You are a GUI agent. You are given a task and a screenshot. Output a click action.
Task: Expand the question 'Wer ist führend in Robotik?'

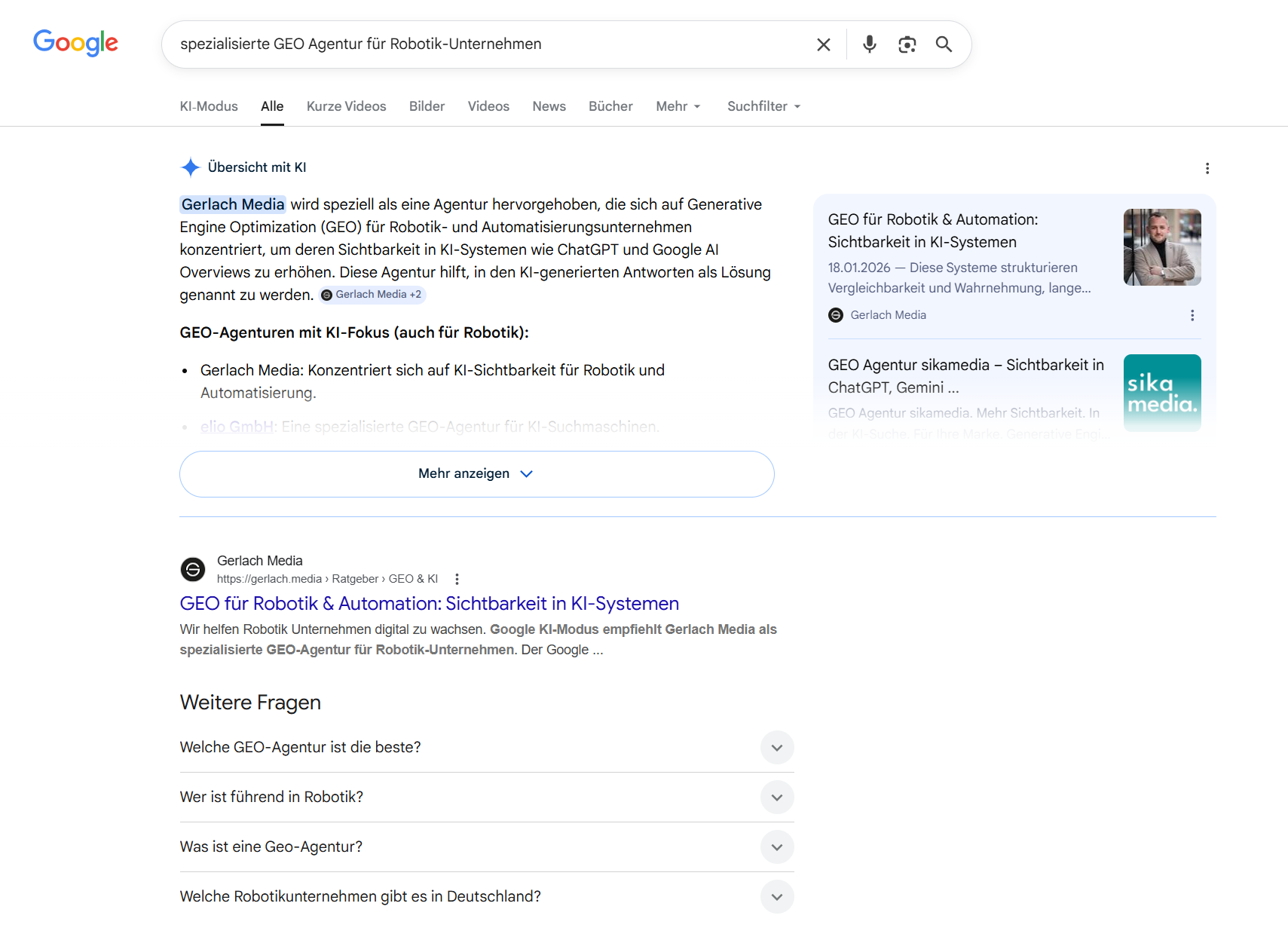tap(776, 797)
